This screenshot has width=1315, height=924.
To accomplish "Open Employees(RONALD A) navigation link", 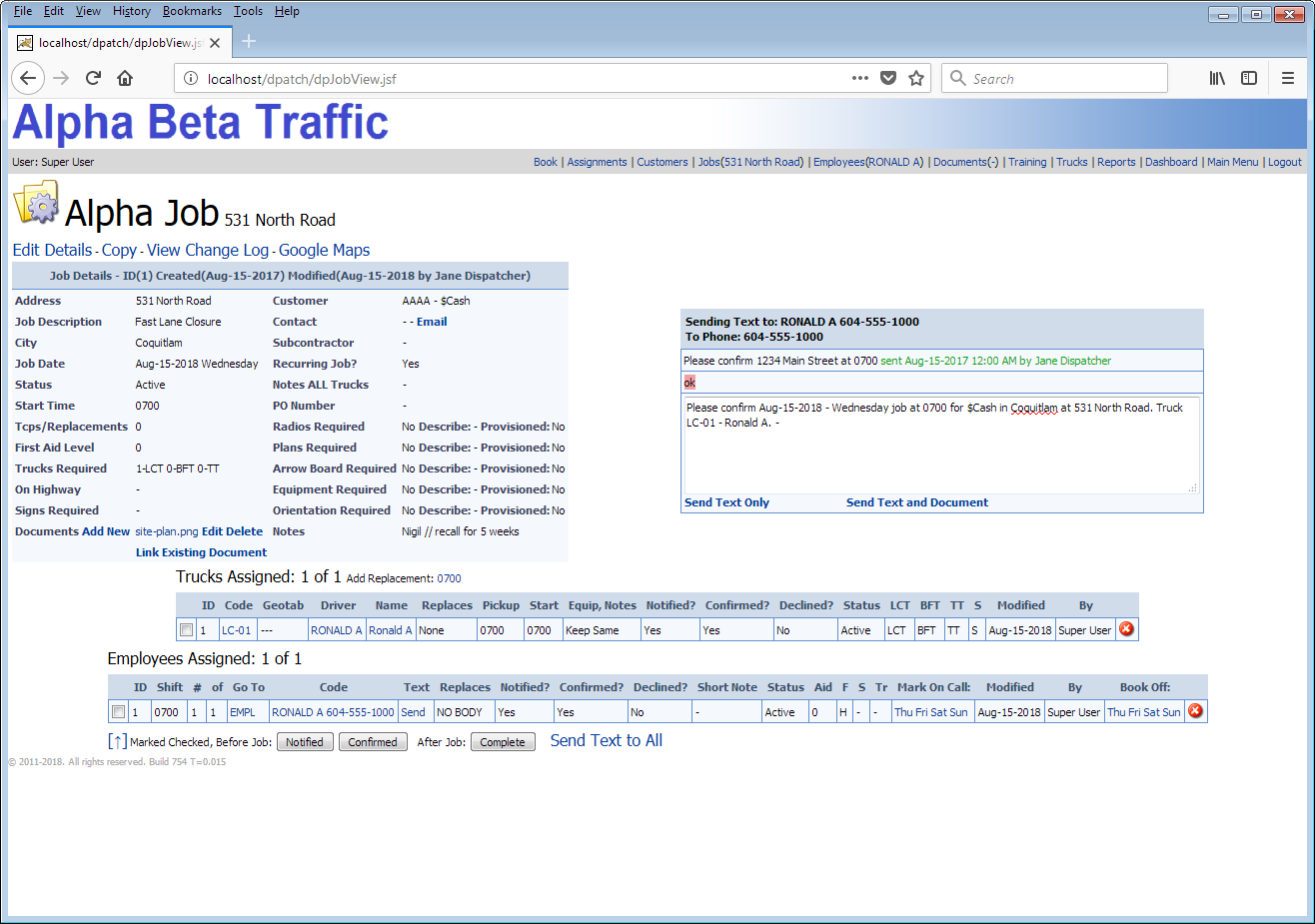I will tap(868, 162).
